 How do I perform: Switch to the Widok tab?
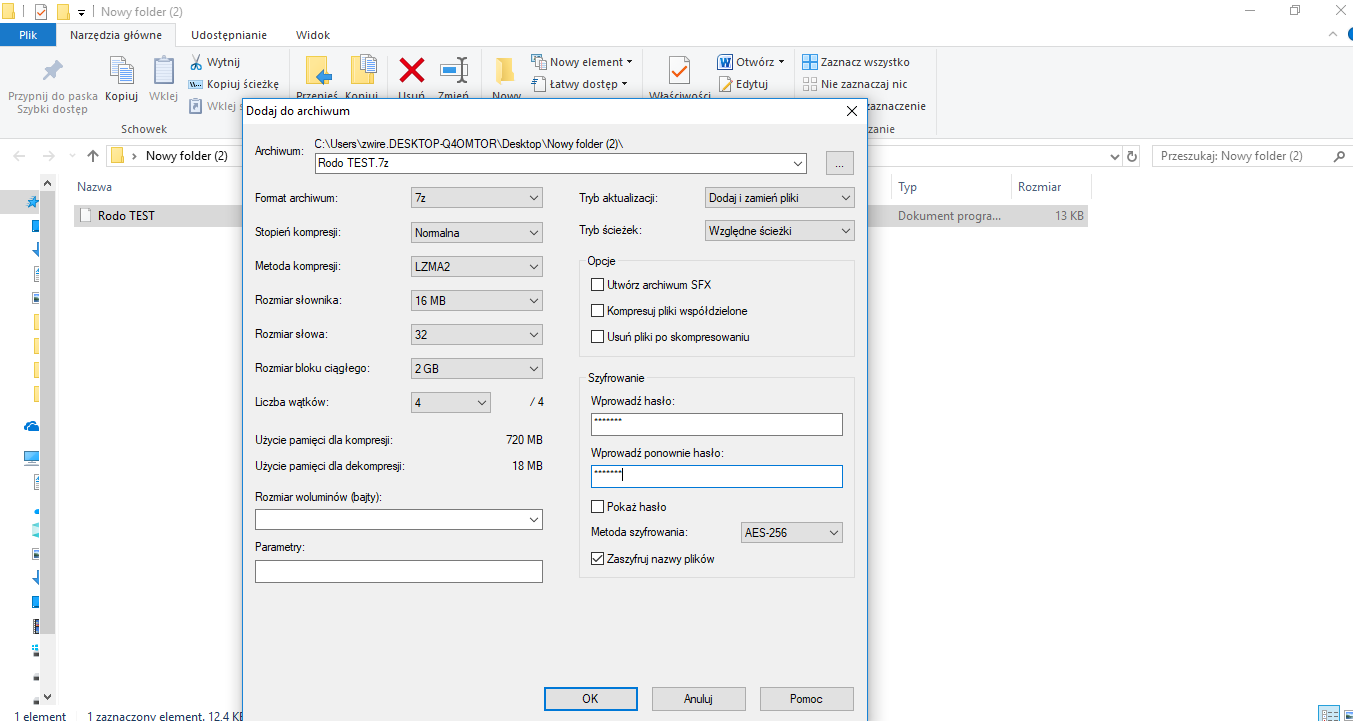click(x=313, y=35)
